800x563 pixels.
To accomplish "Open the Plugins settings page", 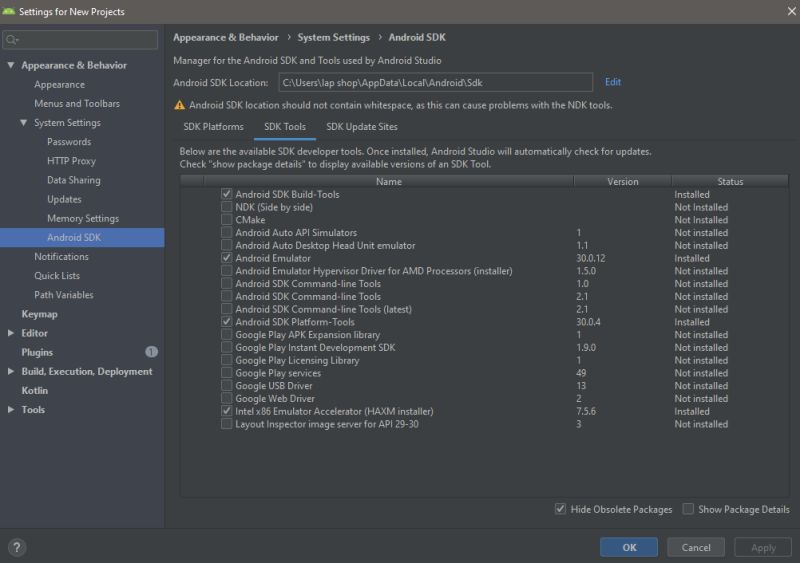I will tap(37, 352).
